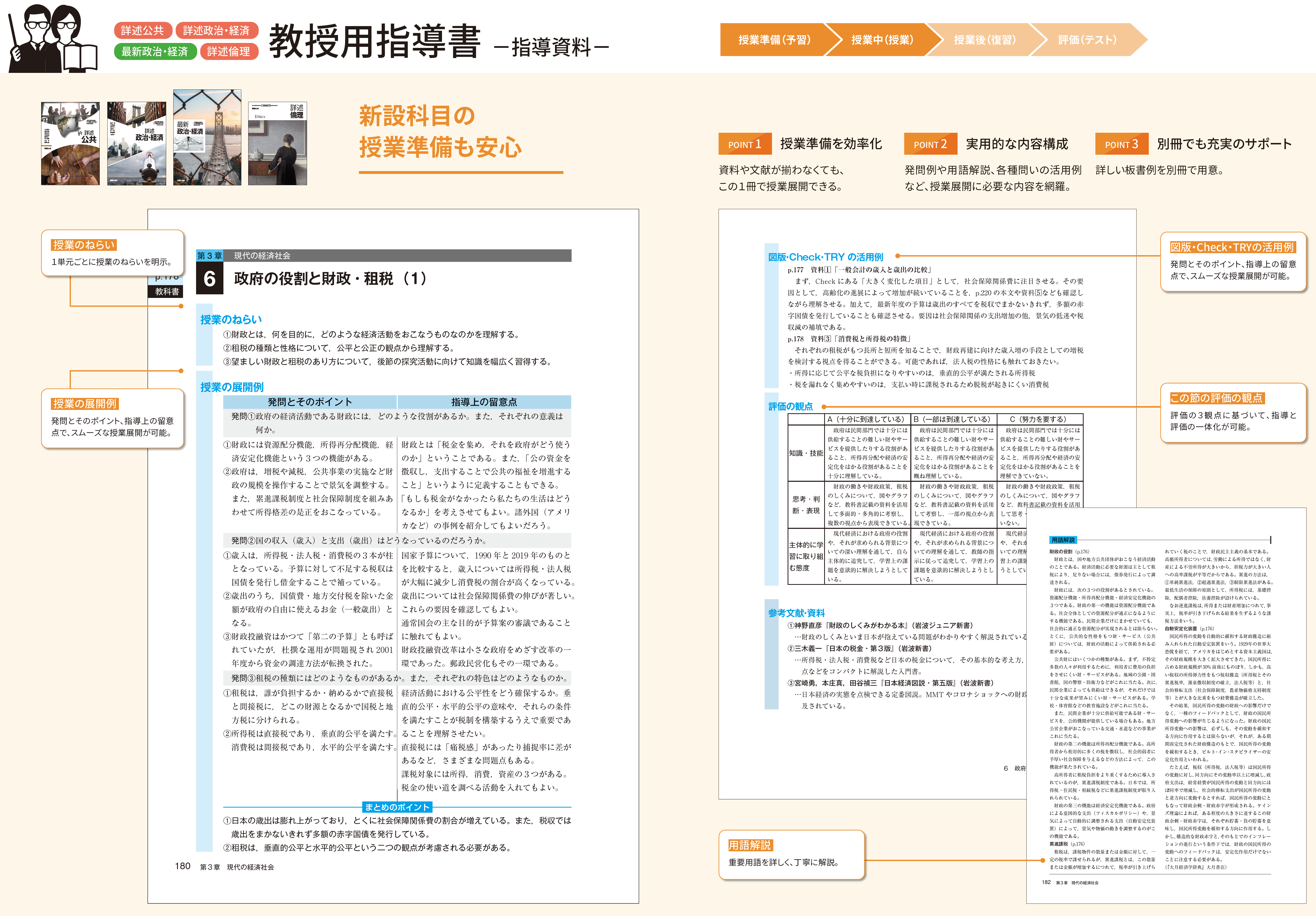The image size is (1316, 916).
Task: Click page number 182 footer
Action: pos(1046,882)
